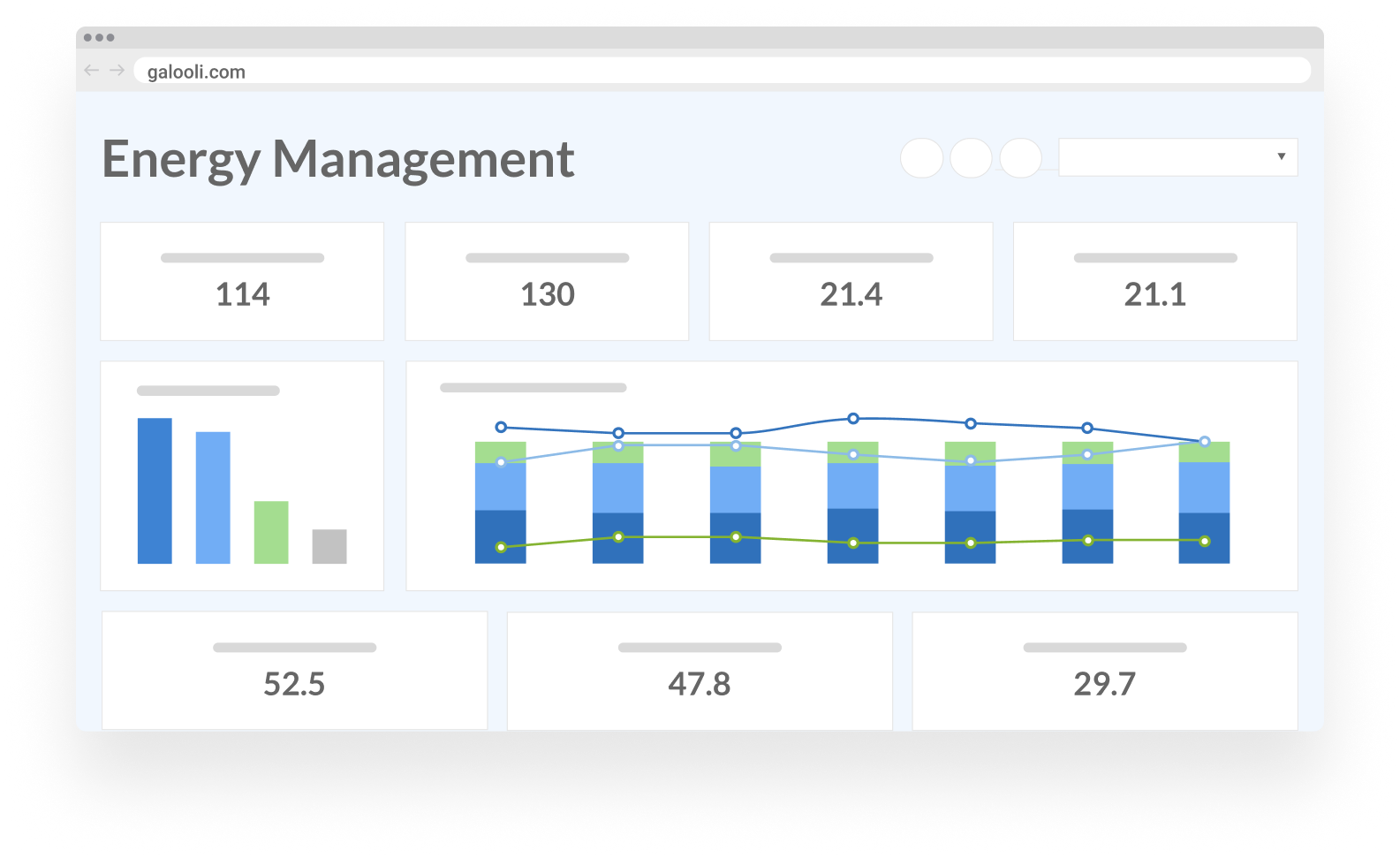Click the browser forward arrow
The image size is (1400, 858).
pos(117,71)
